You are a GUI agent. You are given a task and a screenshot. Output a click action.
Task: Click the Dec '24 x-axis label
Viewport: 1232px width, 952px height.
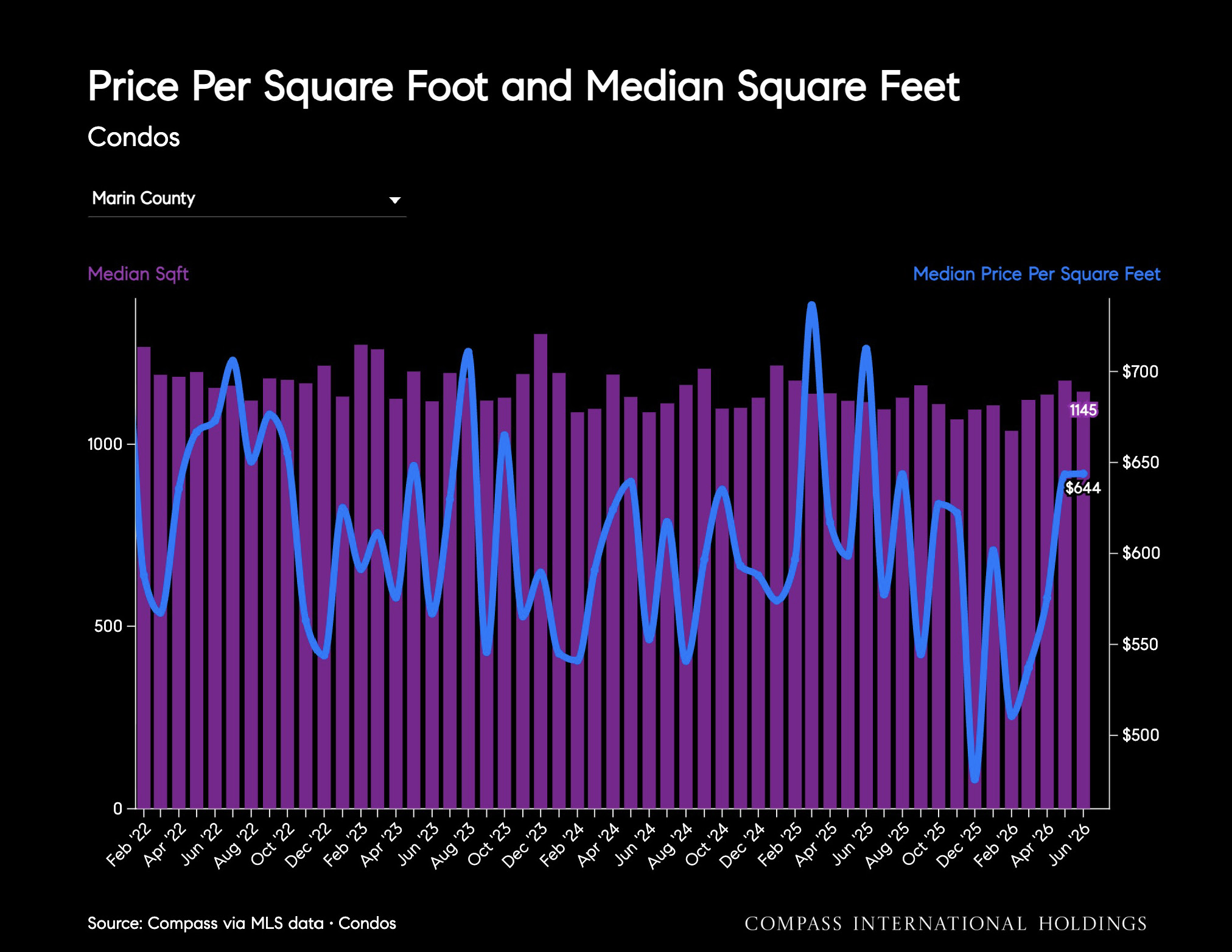[x=743, y=845]
